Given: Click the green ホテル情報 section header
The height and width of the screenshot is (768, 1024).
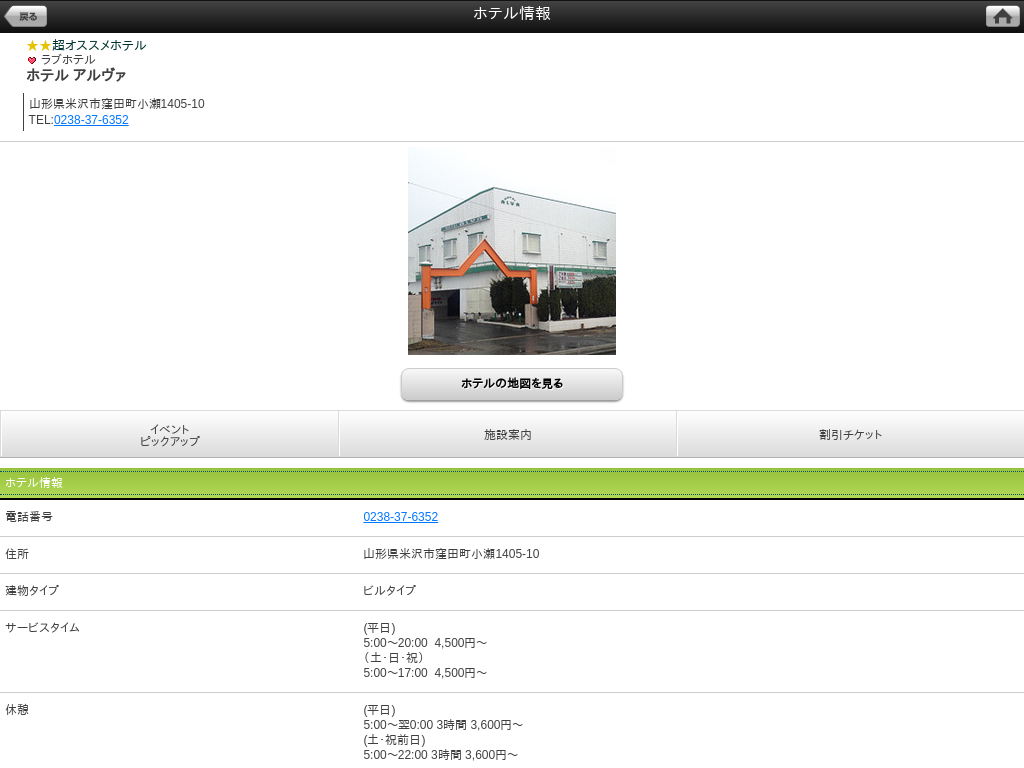Looking at the screenshot, I should click(512, 483).
